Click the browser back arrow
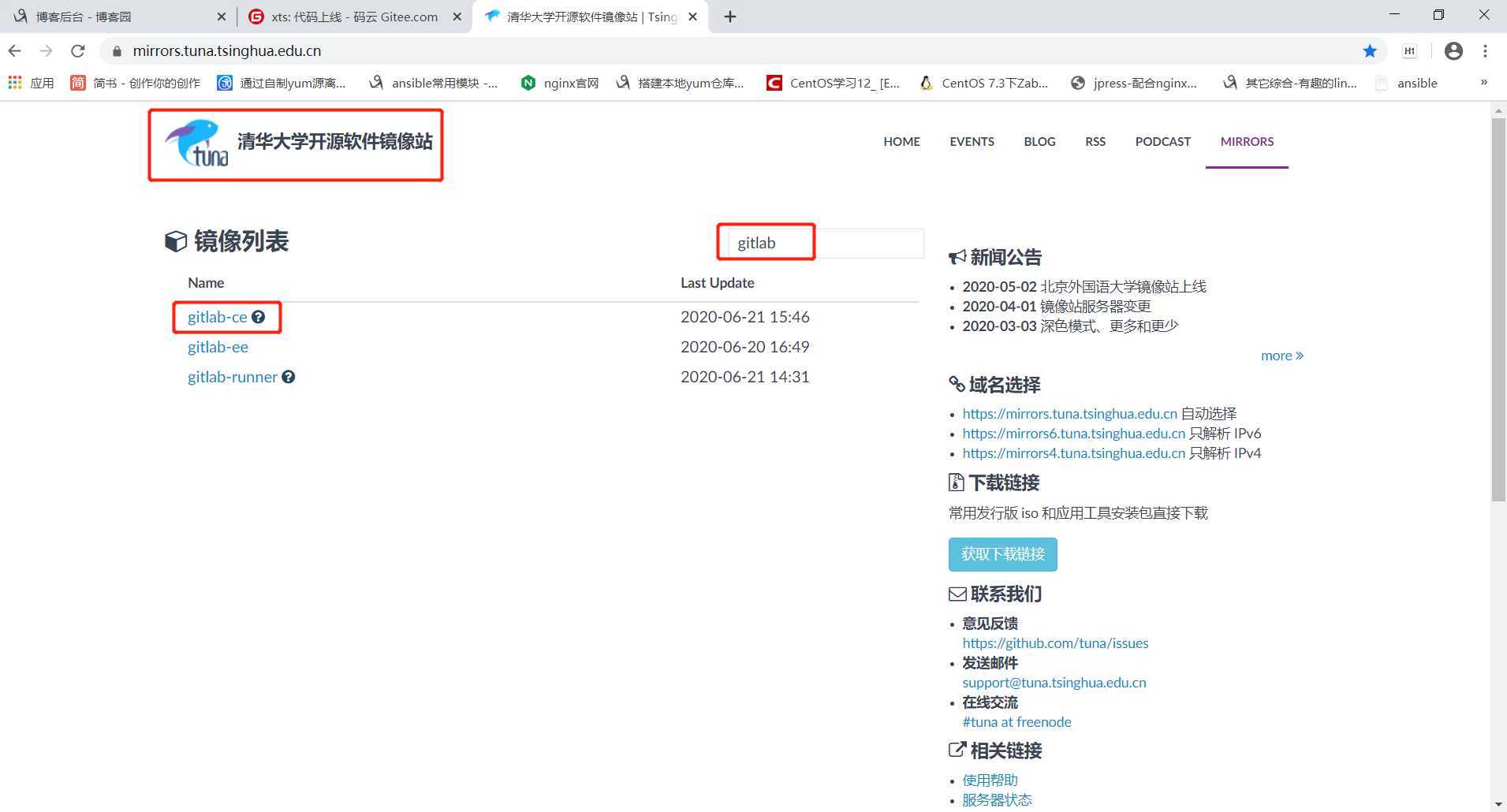 pyautogui.click(x=15, y=50)
